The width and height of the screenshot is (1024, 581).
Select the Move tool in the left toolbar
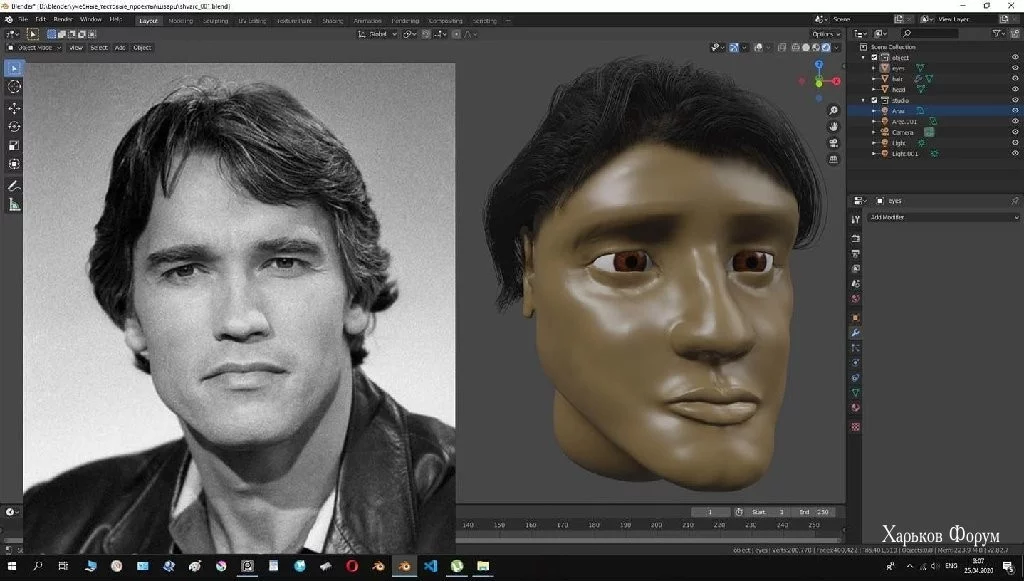tap(14, 108)
